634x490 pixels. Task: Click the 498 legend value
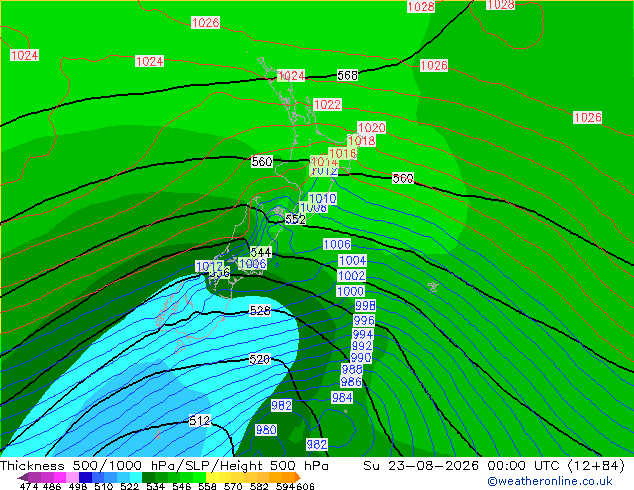click(x=77, y=486)
